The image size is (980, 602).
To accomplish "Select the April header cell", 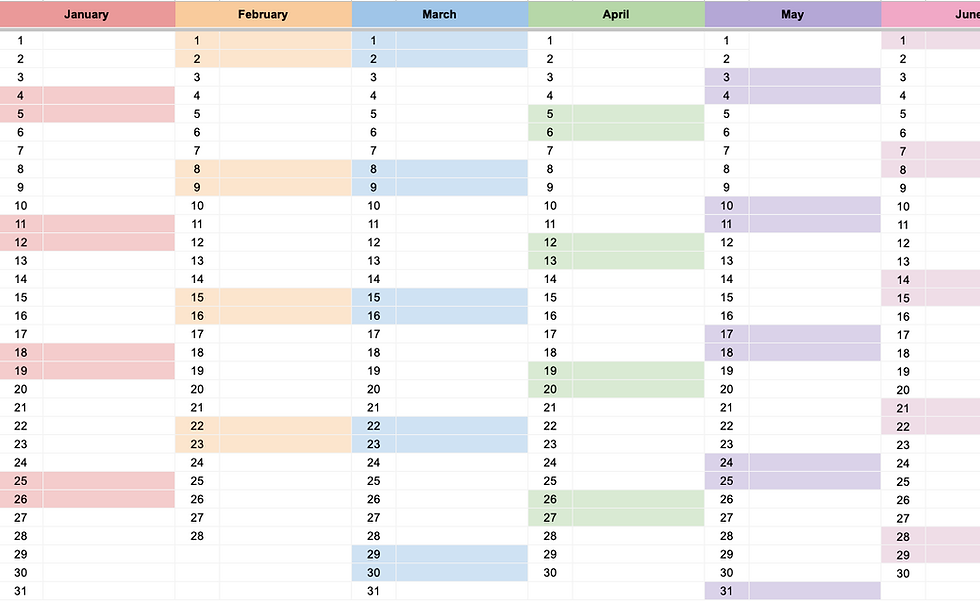I will click(616, 14).
